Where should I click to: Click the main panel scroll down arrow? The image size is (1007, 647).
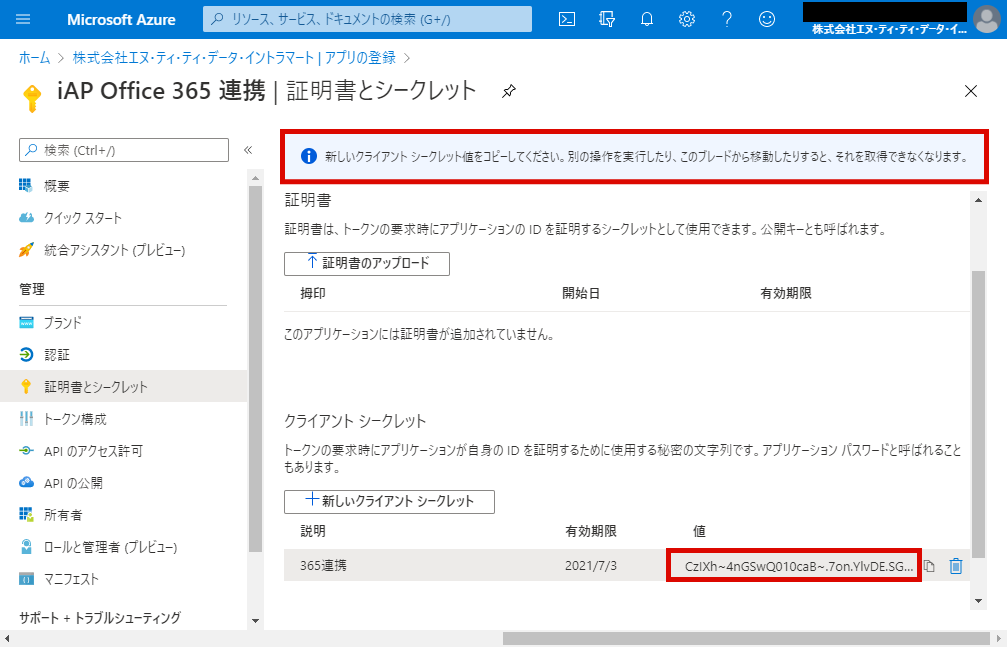tap(978, 601)
